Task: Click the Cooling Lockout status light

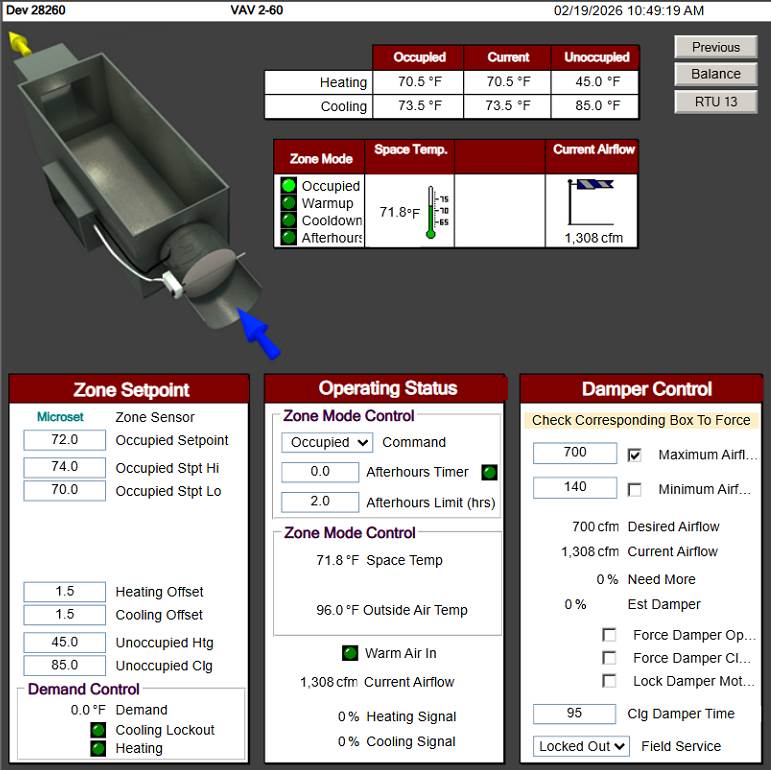Action: coord(98,730)
